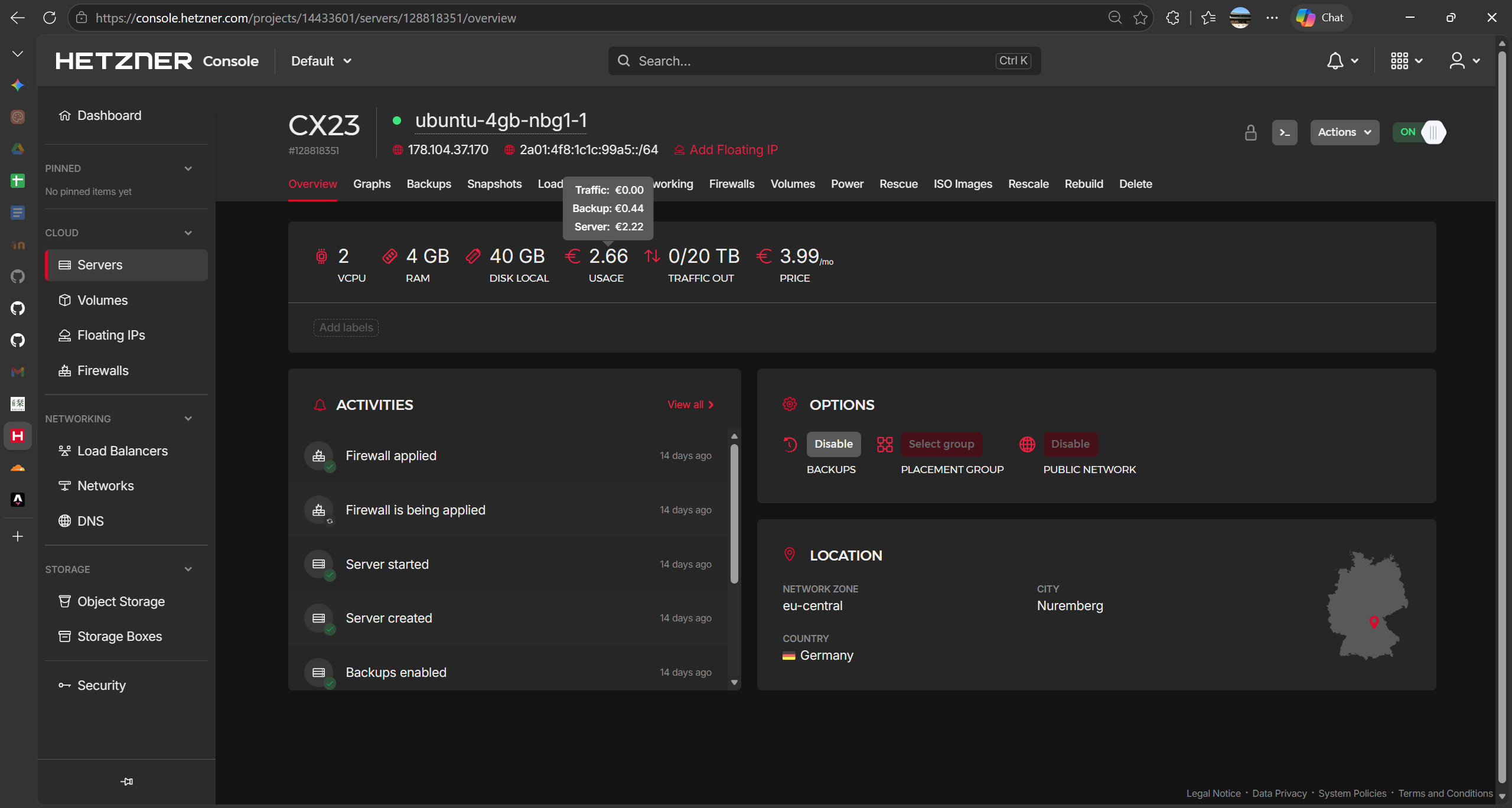The image size is (1512, 808).
Task: Open Legal Notice footer link
Action: (x=1213, y=793)
